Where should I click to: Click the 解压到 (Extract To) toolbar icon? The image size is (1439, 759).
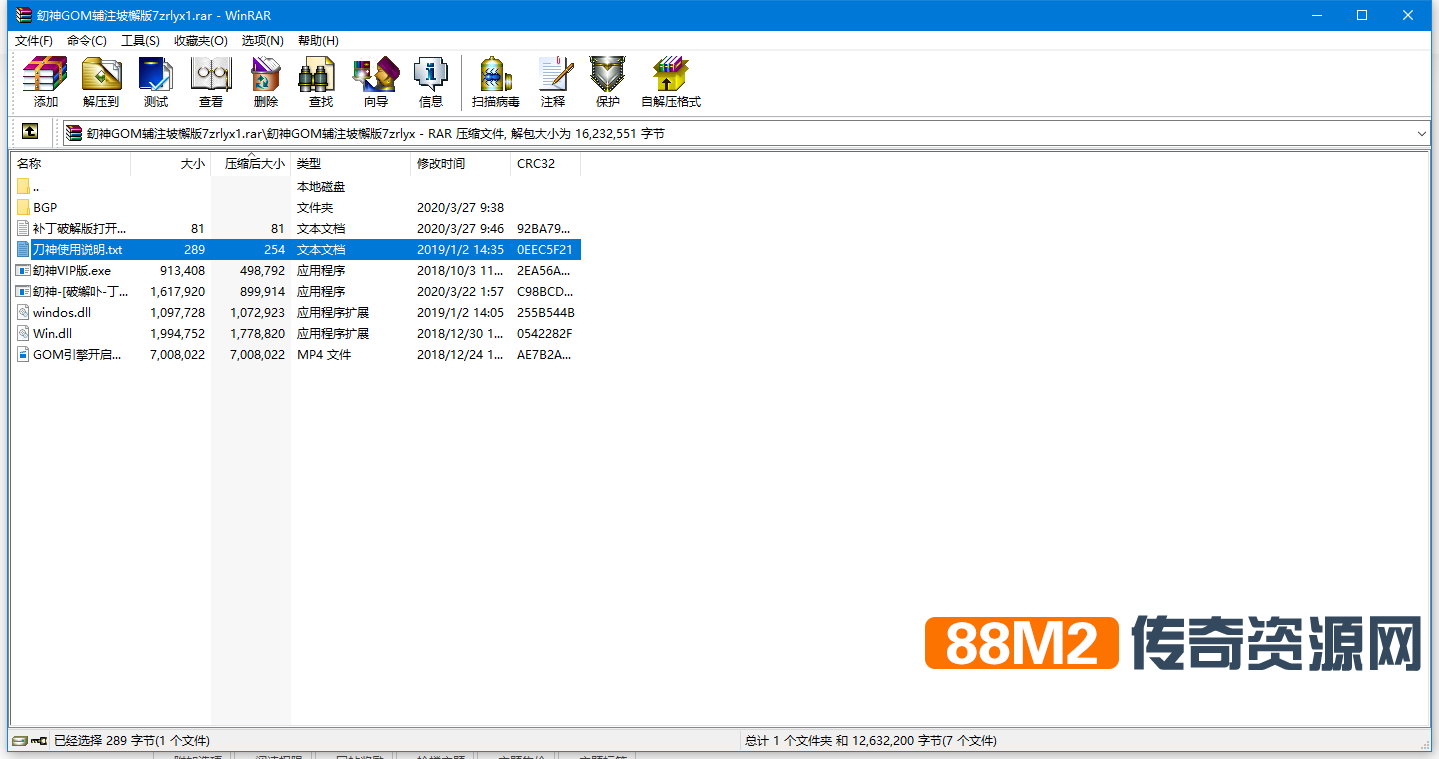coord(101,75)
